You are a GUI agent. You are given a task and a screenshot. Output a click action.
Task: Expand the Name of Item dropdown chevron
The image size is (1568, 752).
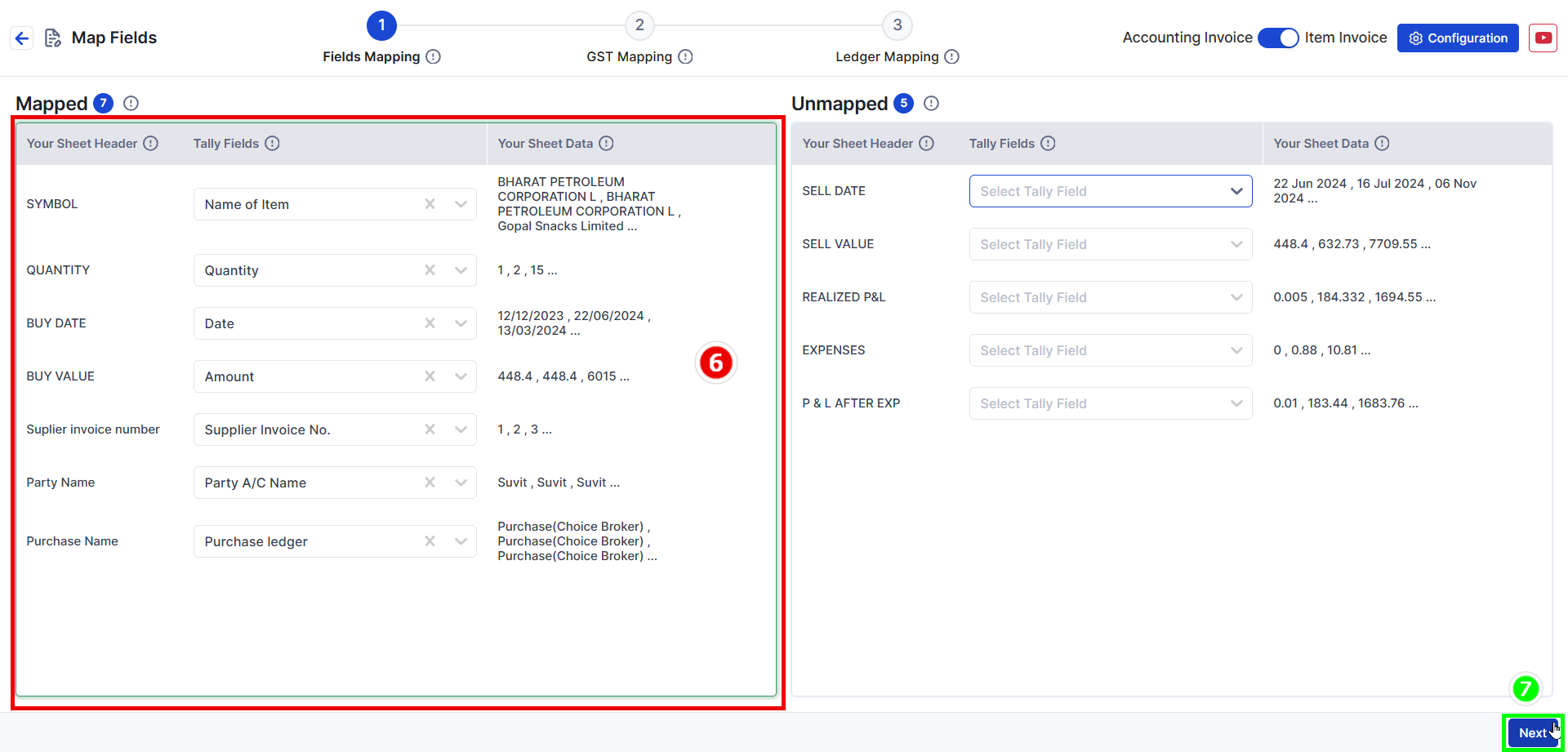(461, 204)
